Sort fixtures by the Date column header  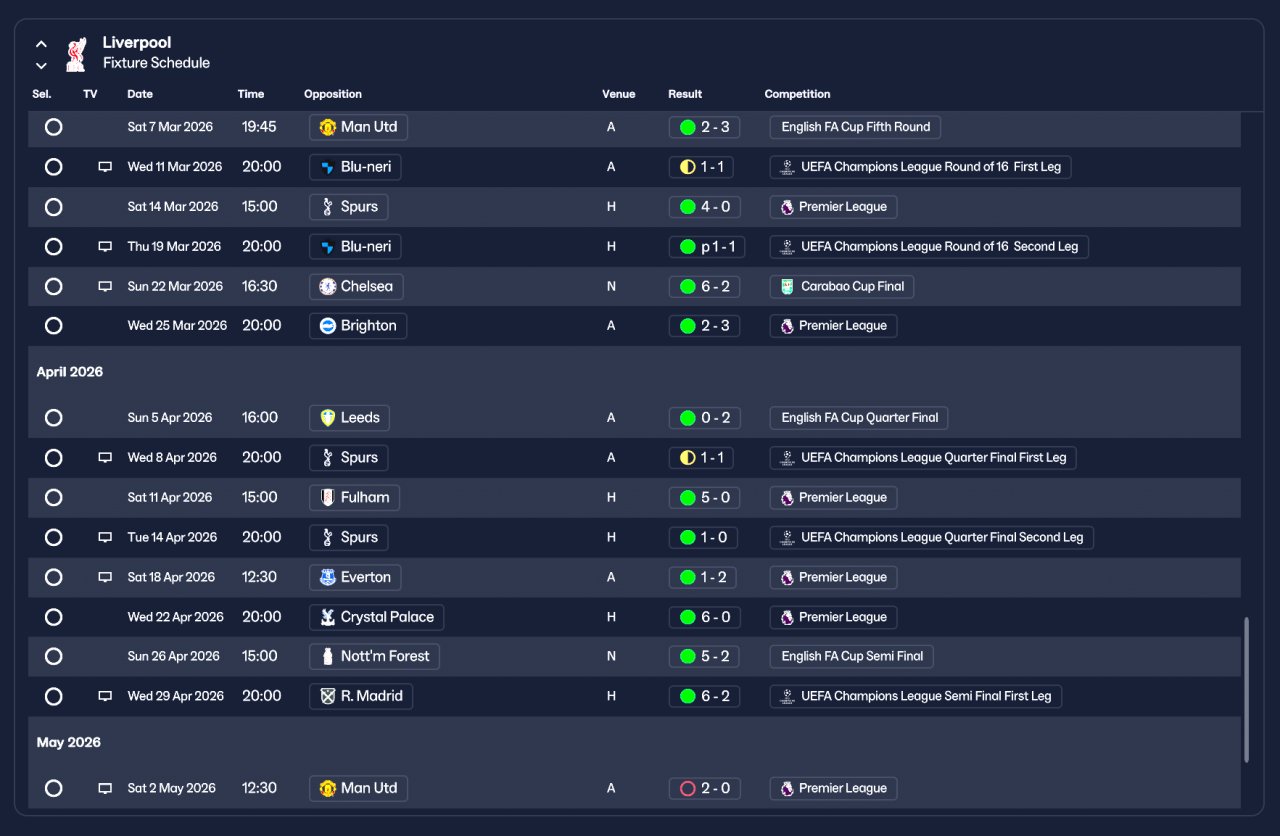tap(140, 94)
